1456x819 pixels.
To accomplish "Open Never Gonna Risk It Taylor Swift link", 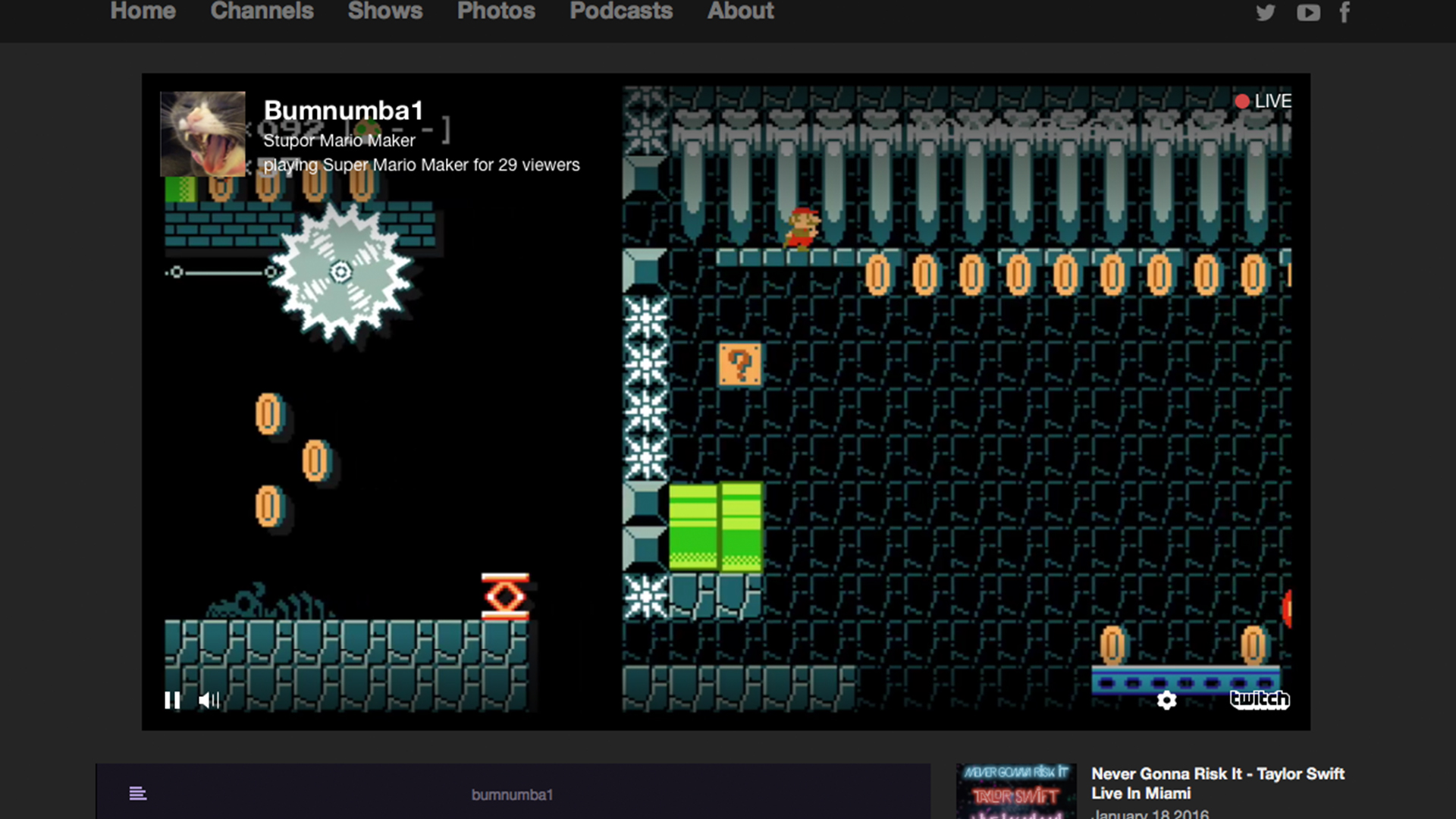I will (x=1218, y=783).
